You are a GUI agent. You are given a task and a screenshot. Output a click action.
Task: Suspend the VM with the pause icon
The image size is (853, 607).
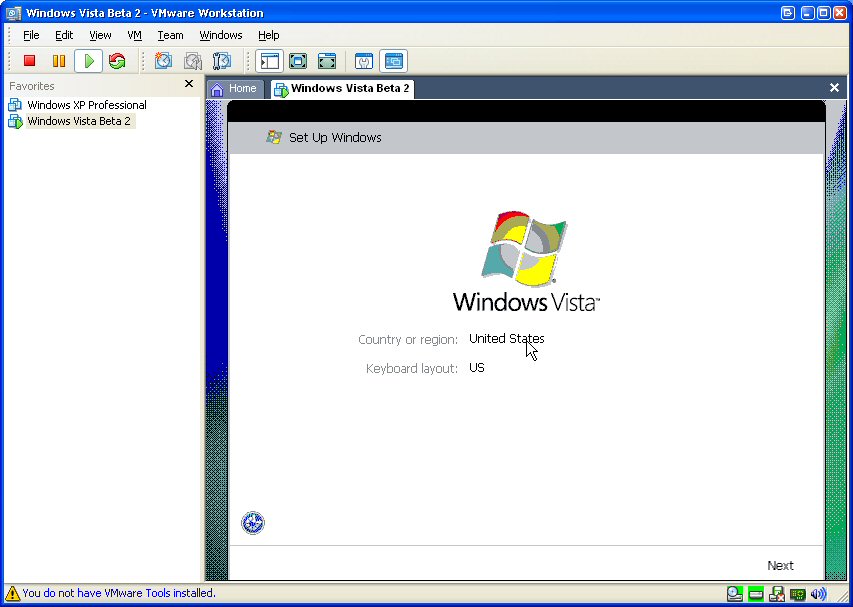[x=59, y=61]
